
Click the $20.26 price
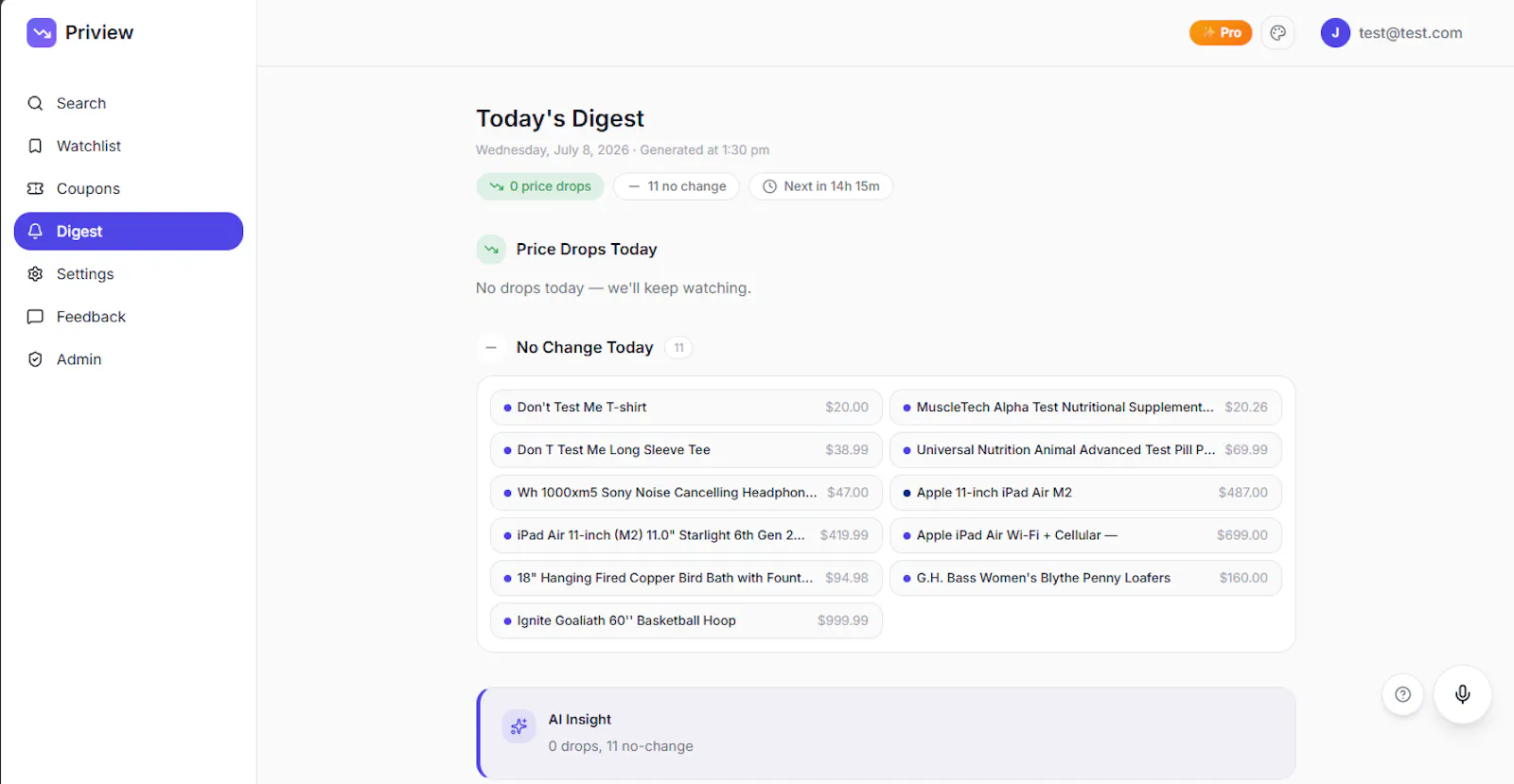pos(1245,407)
